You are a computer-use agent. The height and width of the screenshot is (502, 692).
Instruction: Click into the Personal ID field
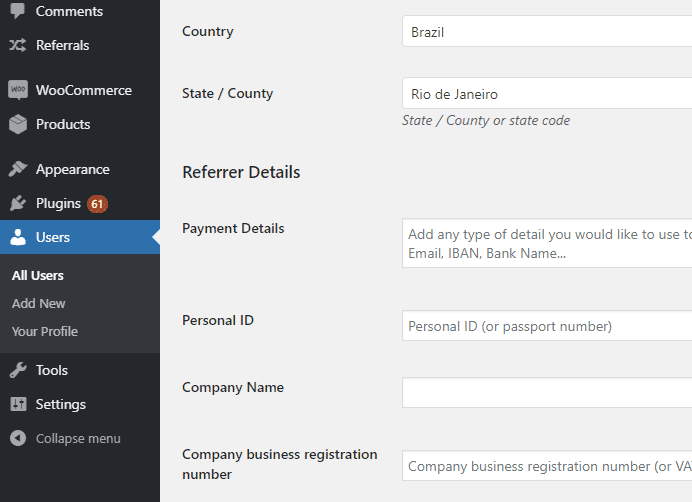point(547,326)
